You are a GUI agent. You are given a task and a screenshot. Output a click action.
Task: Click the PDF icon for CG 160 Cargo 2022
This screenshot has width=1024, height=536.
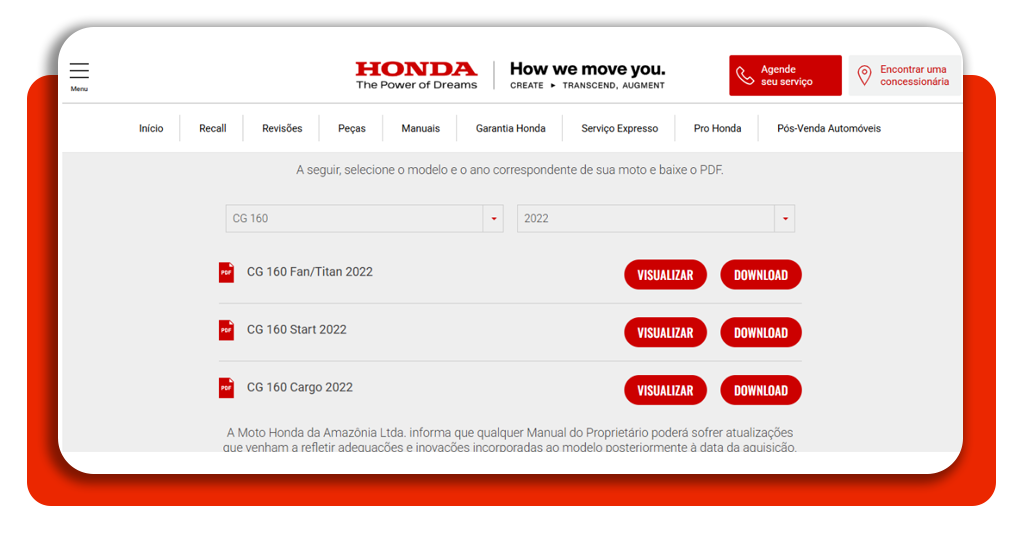pos(226,388)
